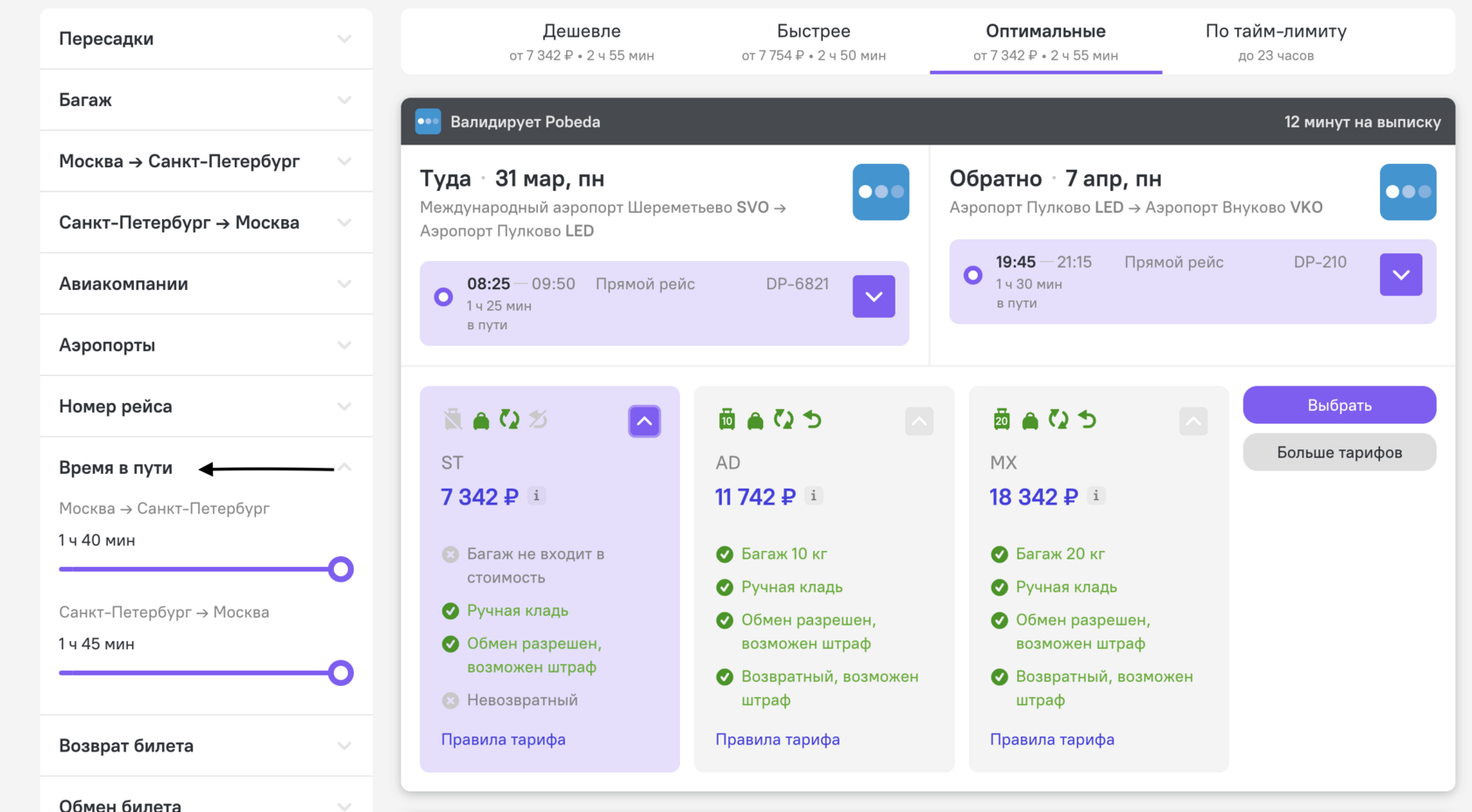The width and height of the screenshot is (1472, 812).
Task: Expand details of return flight DP-210
Action: coord(1401,274)
